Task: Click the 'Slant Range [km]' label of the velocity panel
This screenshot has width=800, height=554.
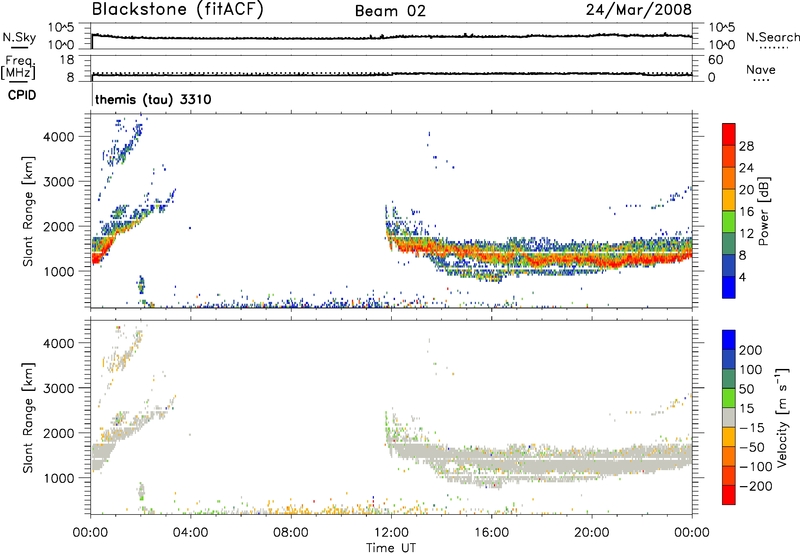Action: pos(28,417)
